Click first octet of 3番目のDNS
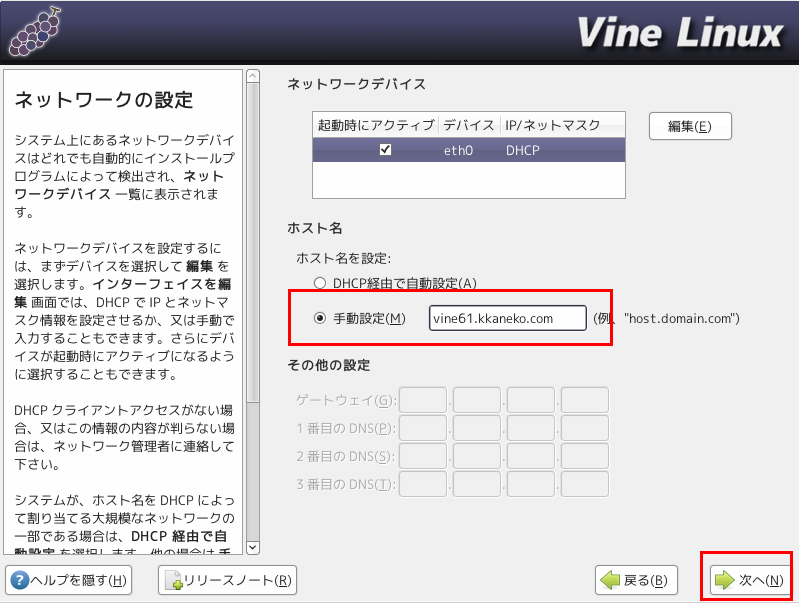 pos(423,484)
